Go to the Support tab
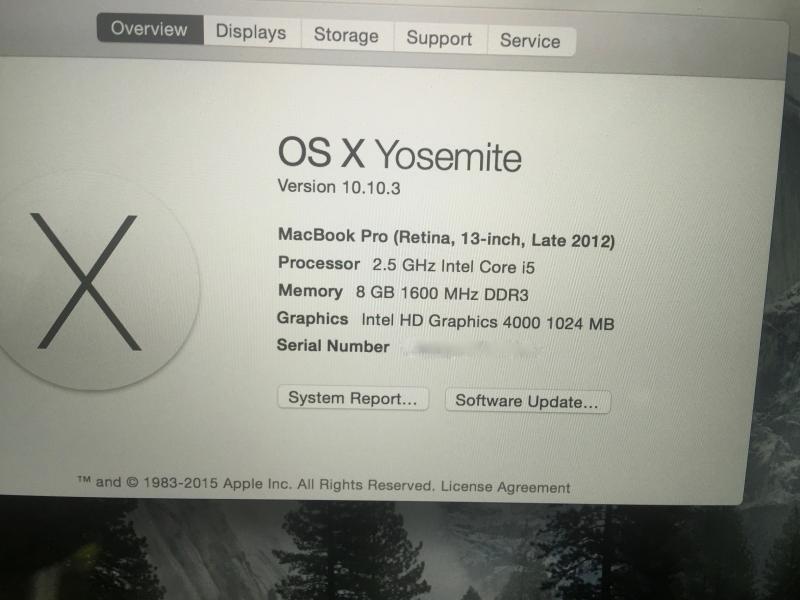 (439, 39)
